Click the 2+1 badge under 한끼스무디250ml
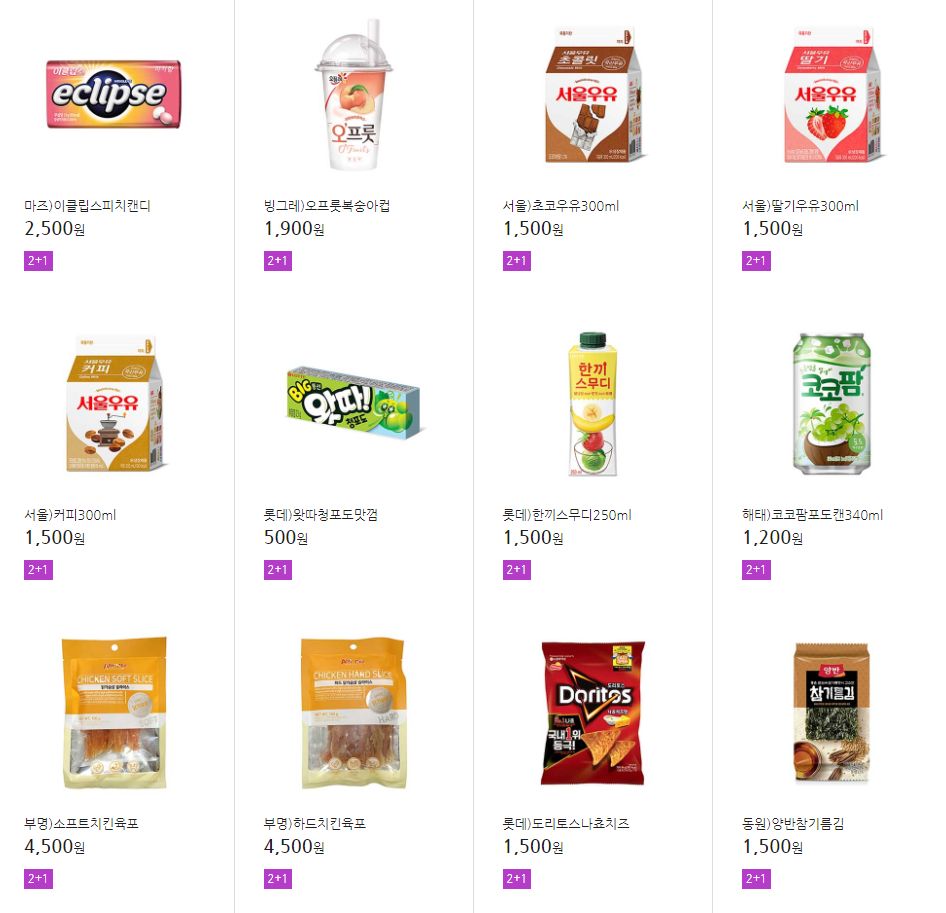Screen dimensions: 946x913 pyautogui.click(x=516, y=570)
